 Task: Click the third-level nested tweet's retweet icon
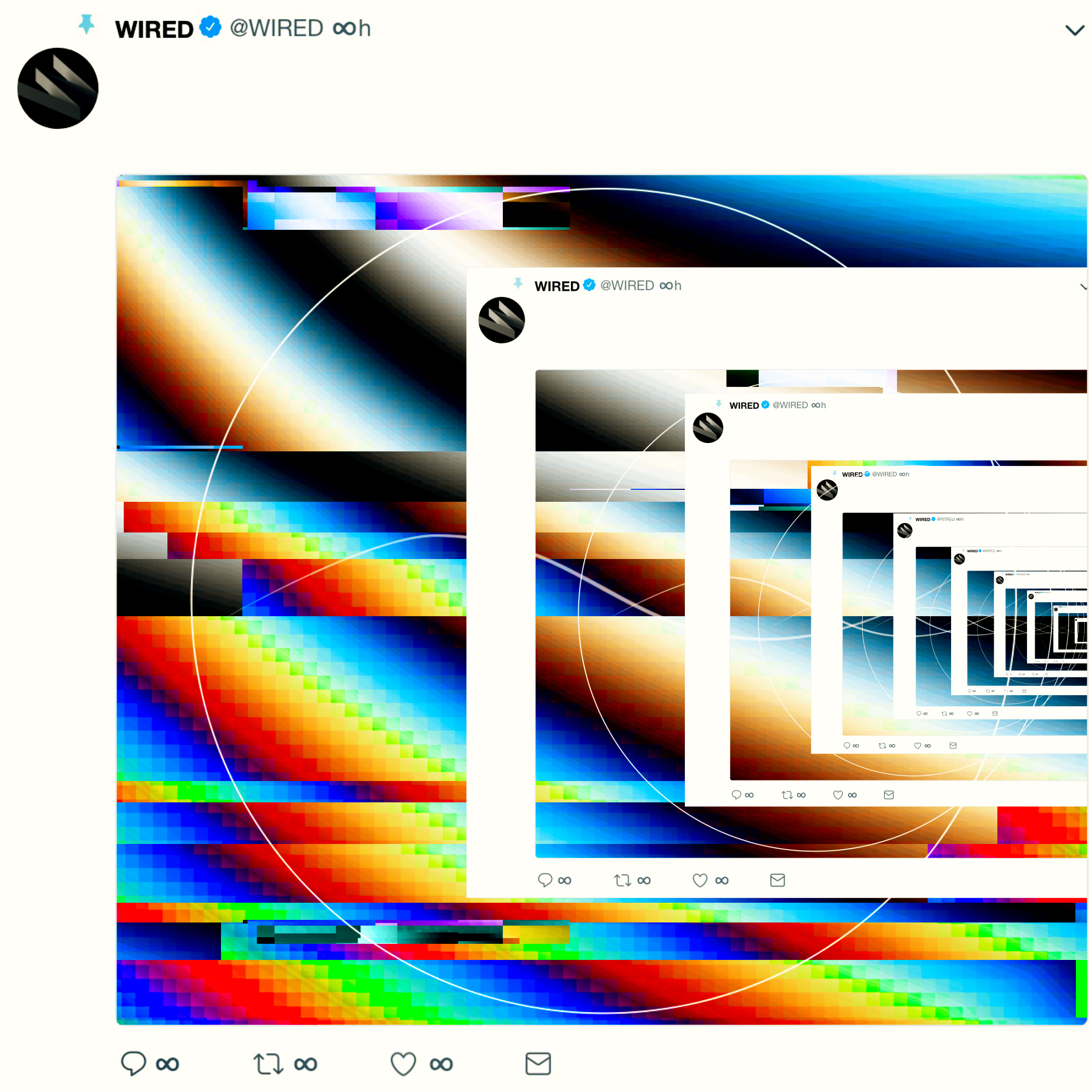[787, 795]
